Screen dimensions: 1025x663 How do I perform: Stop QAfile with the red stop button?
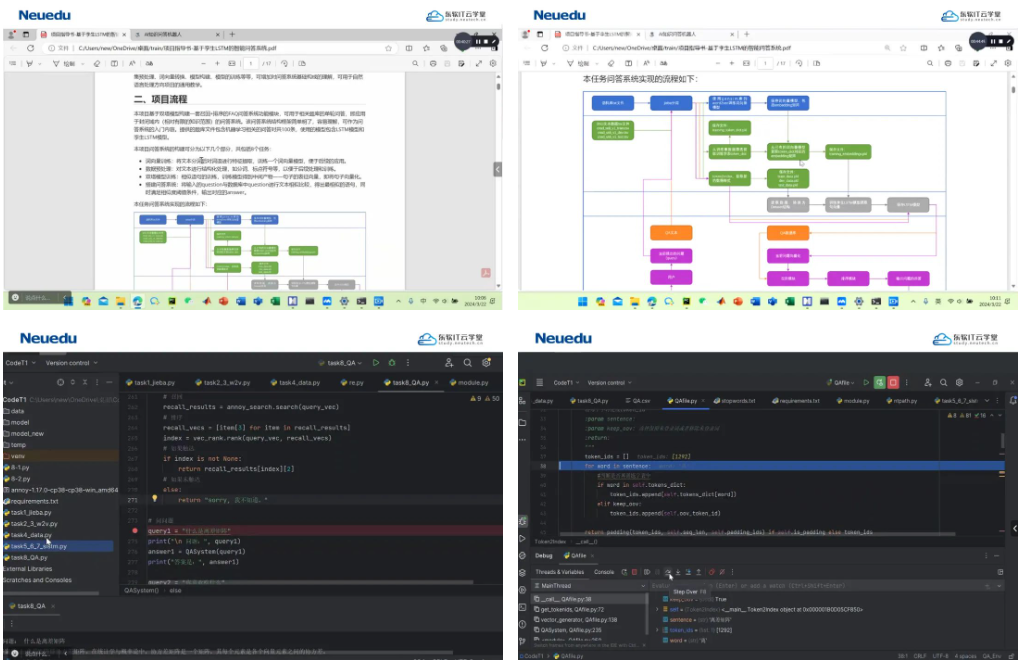(893, 382)
